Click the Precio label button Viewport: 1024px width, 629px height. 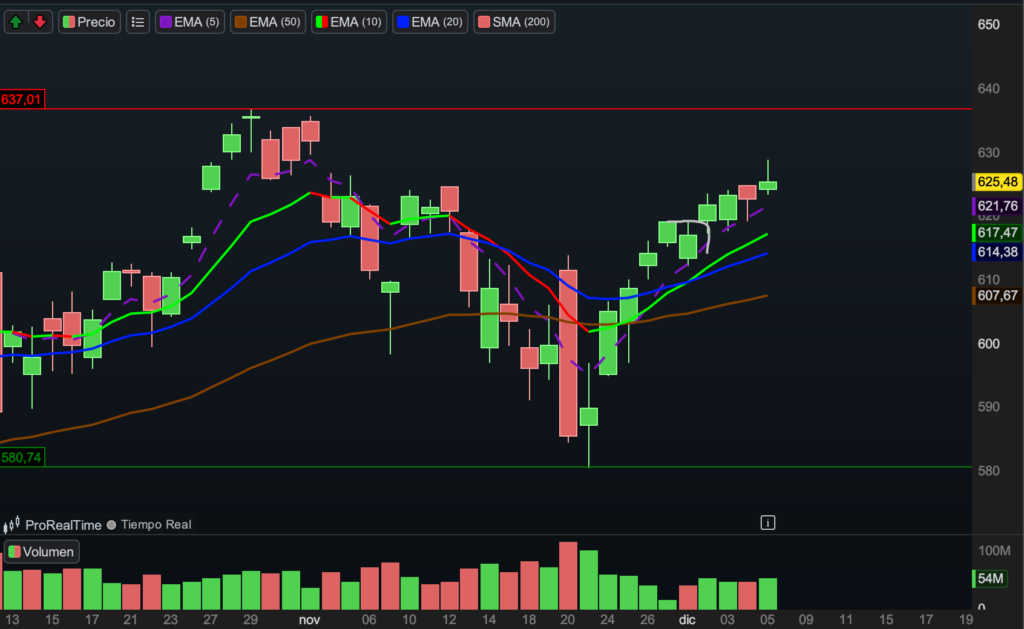tap(96, 21)
